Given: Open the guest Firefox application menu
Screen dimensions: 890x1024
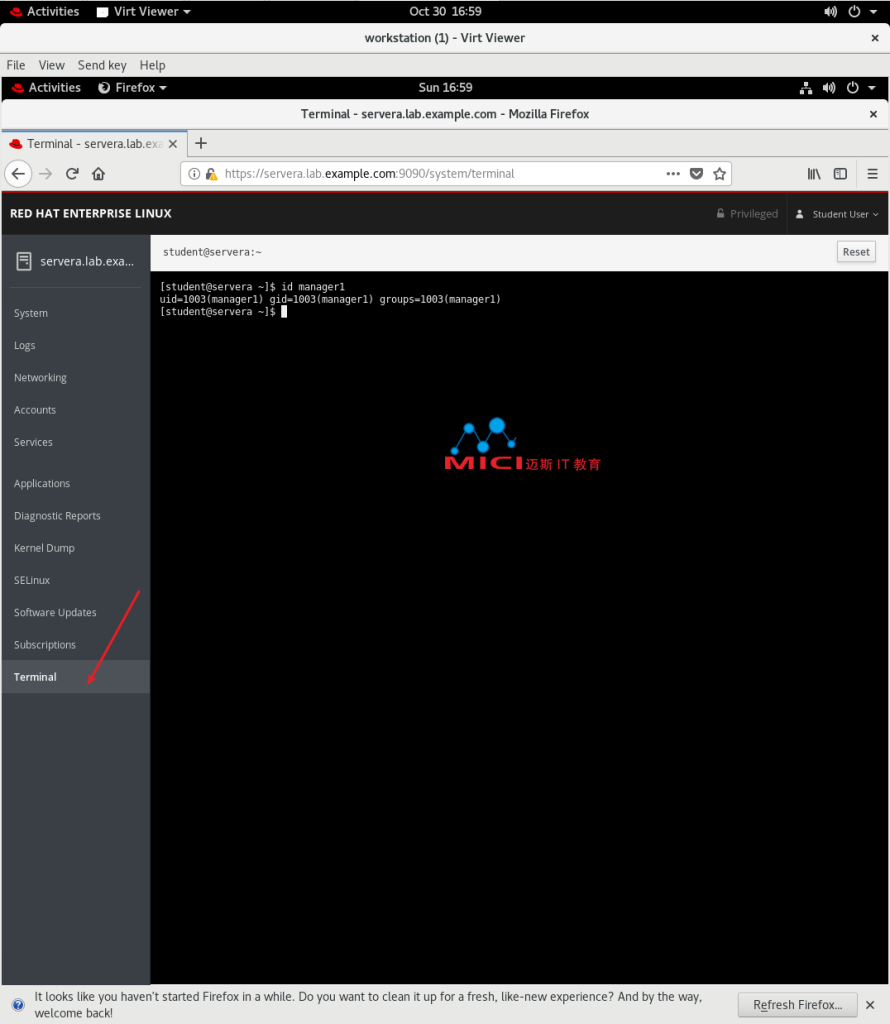Looking at the screenshot, I should pos(133,88).
